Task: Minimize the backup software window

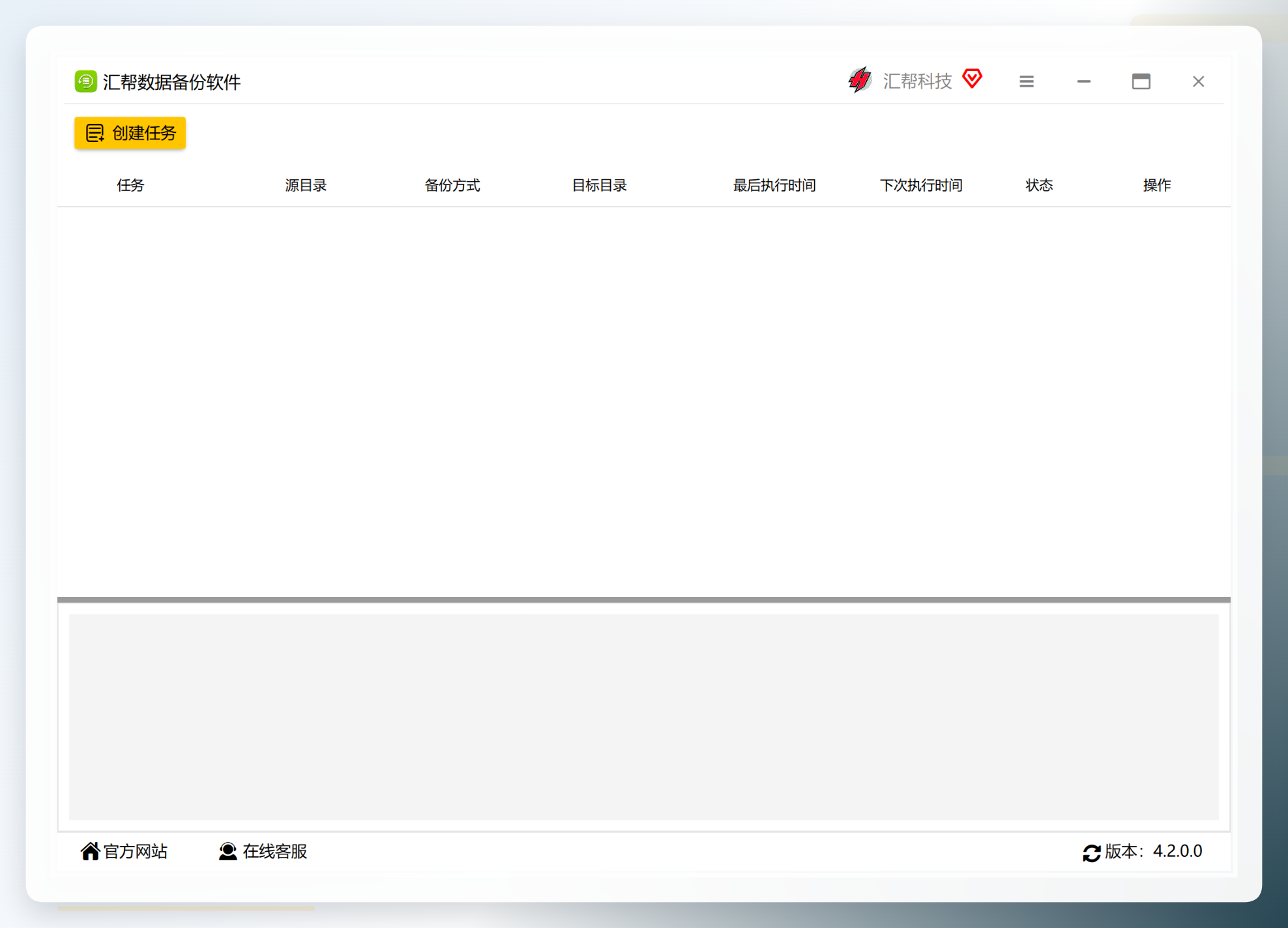Action: tap(1083, 81)
